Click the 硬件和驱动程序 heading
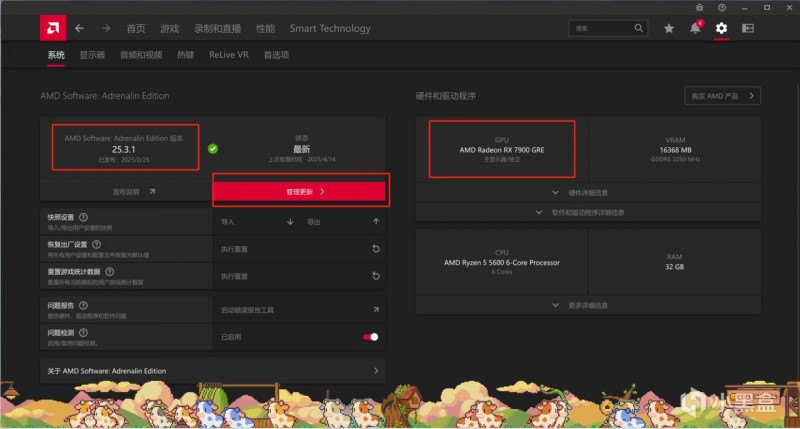 click(445, 96)
